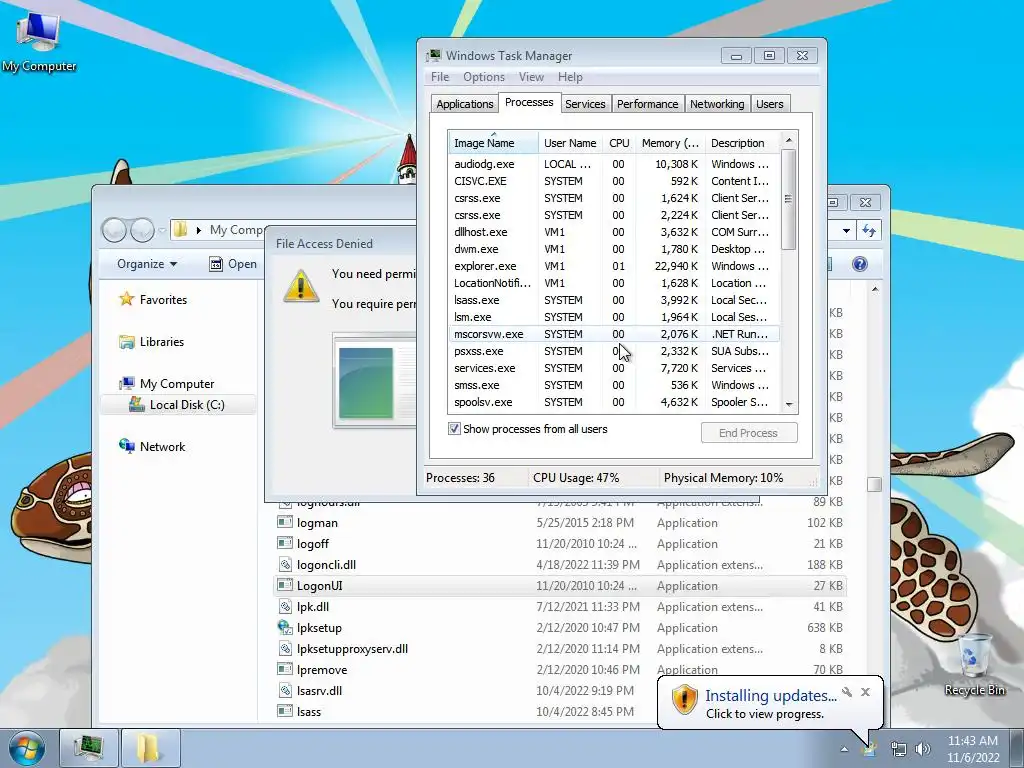
Task: Open the File menu in Task Manager
Action: tap(440, 77)
